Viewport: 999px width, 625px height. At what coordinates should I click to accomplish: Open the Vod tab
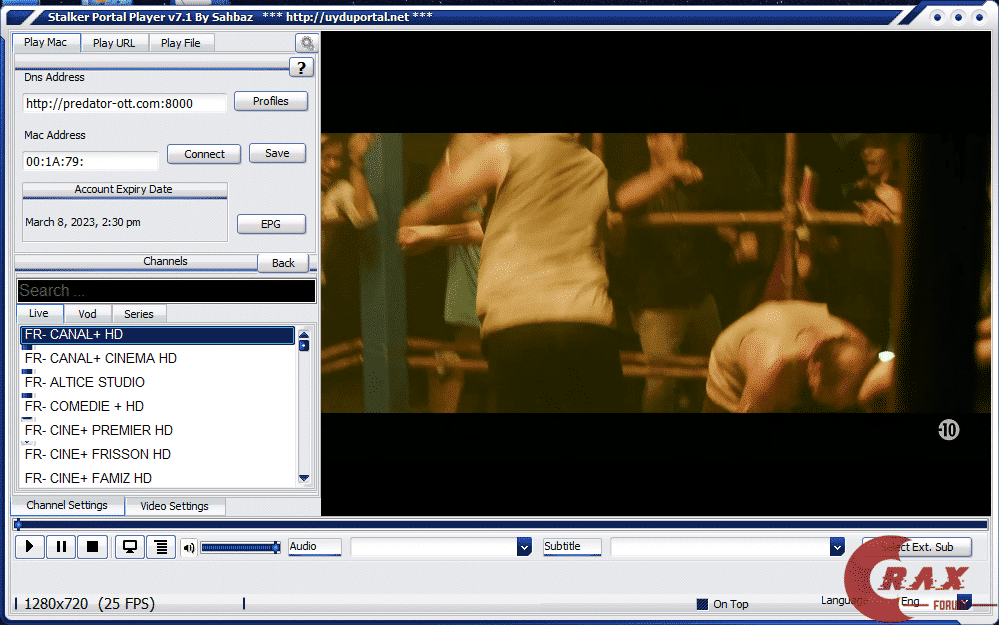88,314
